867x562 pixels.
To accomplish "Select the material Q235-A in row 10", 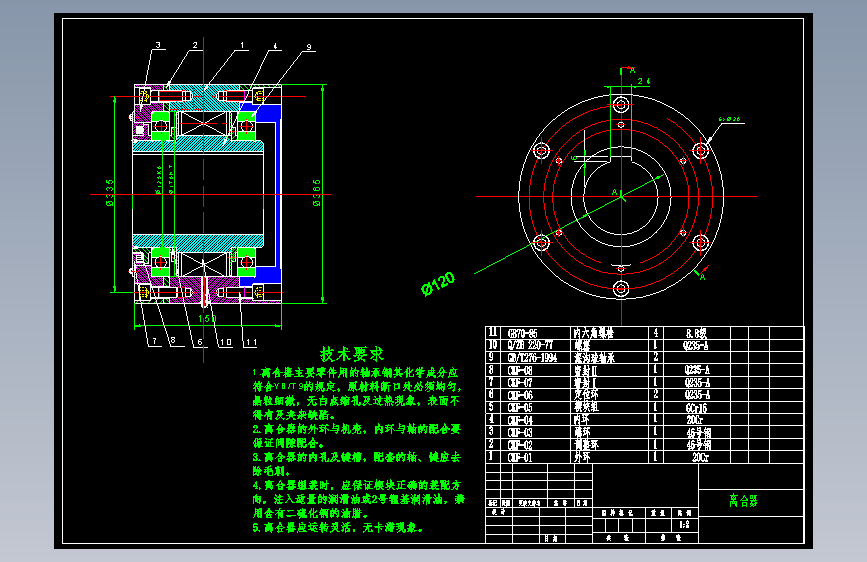I will [x=696, y=346].
